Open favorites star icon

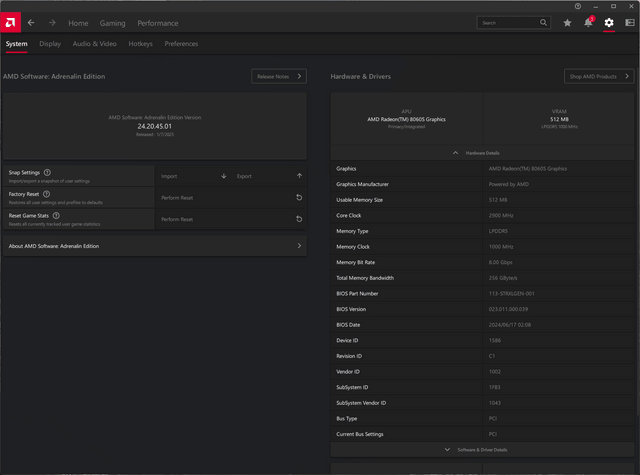pos(567,23)
